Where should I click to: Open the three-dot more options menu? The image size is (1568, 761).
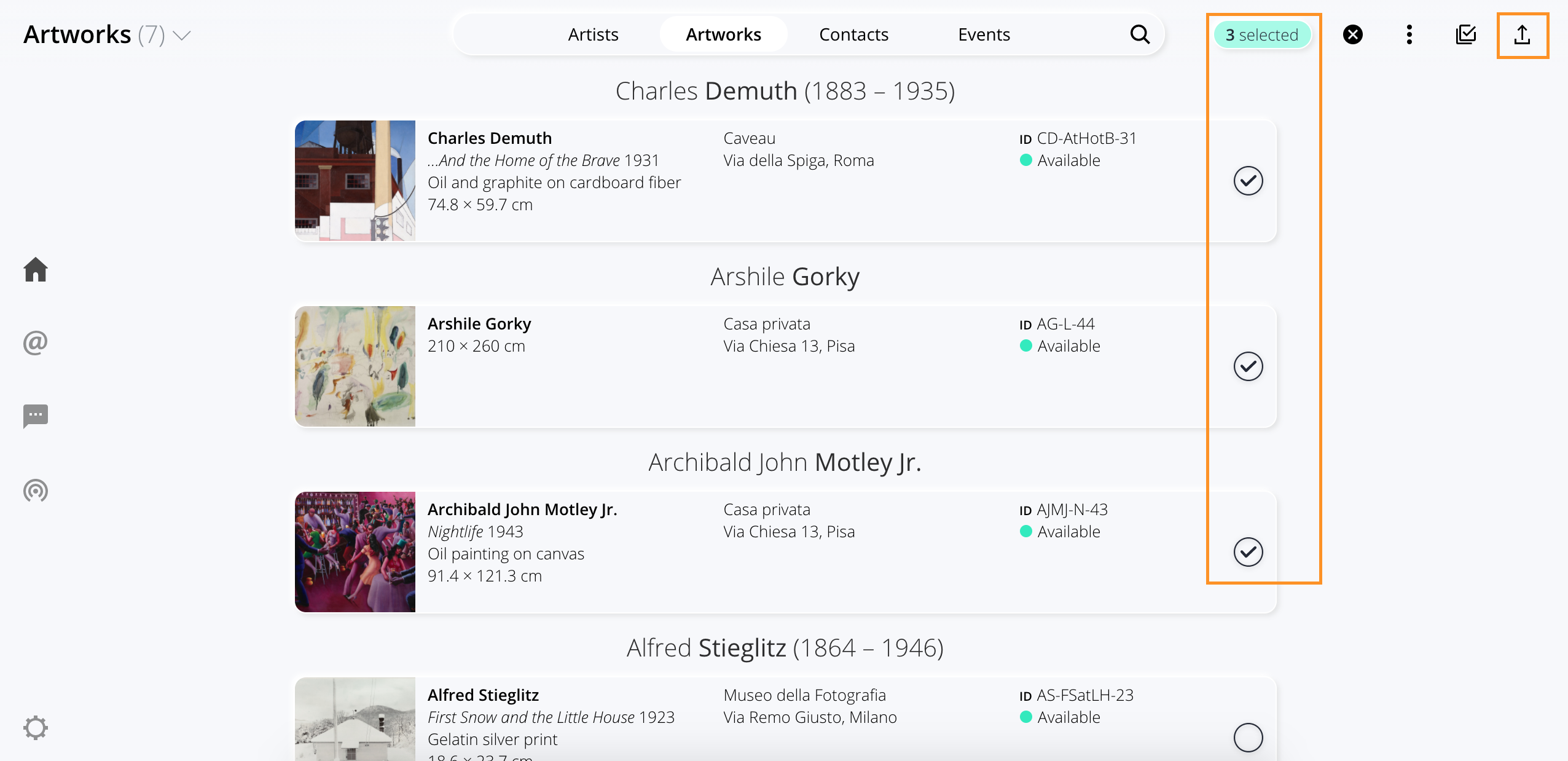click(1409, 34)
